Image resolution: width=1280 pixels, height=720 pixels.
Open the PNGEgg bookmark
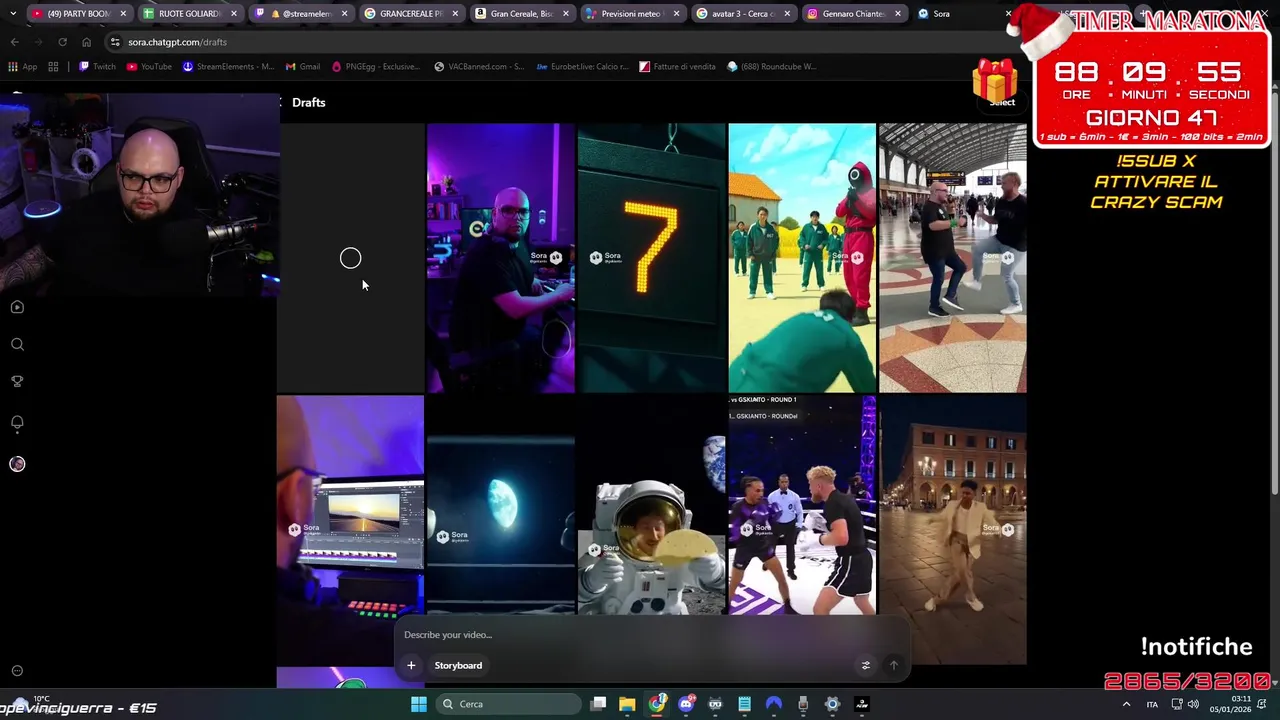tap(375, 67)
